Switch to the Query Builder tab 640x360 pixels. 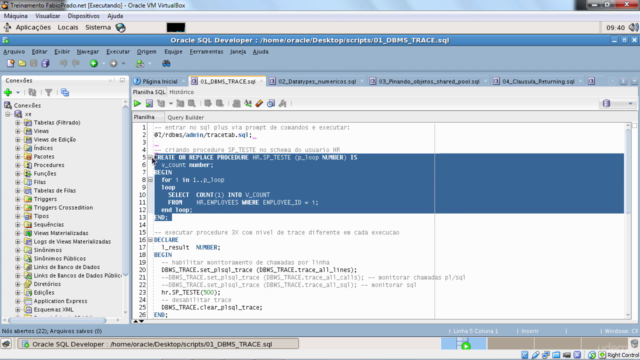click(185, 118)
